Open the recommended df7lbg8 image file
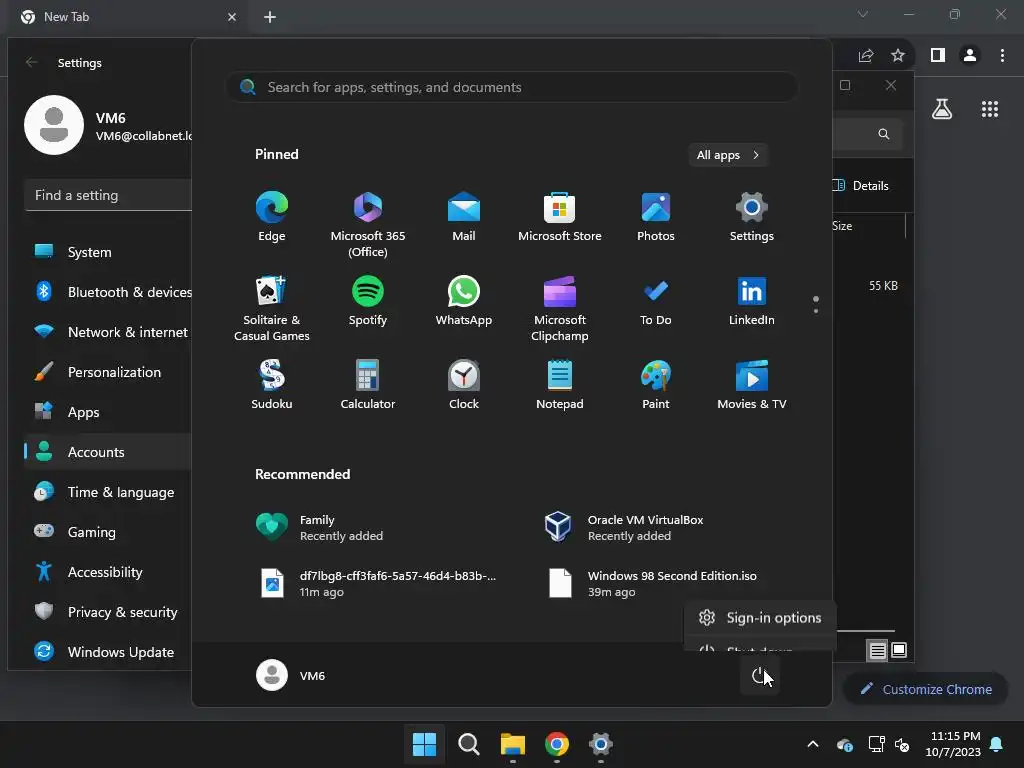1024x768 pixels. pos(377,583)
